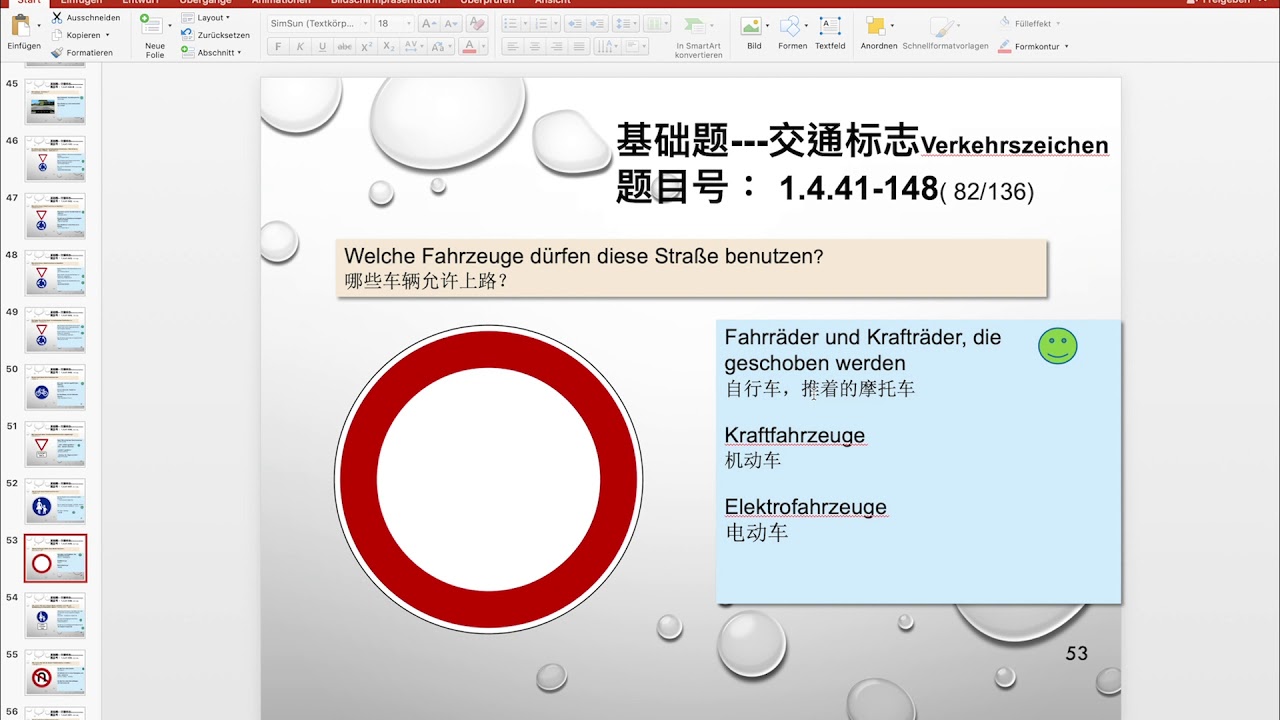The height and width of the screenshot is (720, 1280).
Task: Toggle bold (F) formatting
Action: point(278,46)
